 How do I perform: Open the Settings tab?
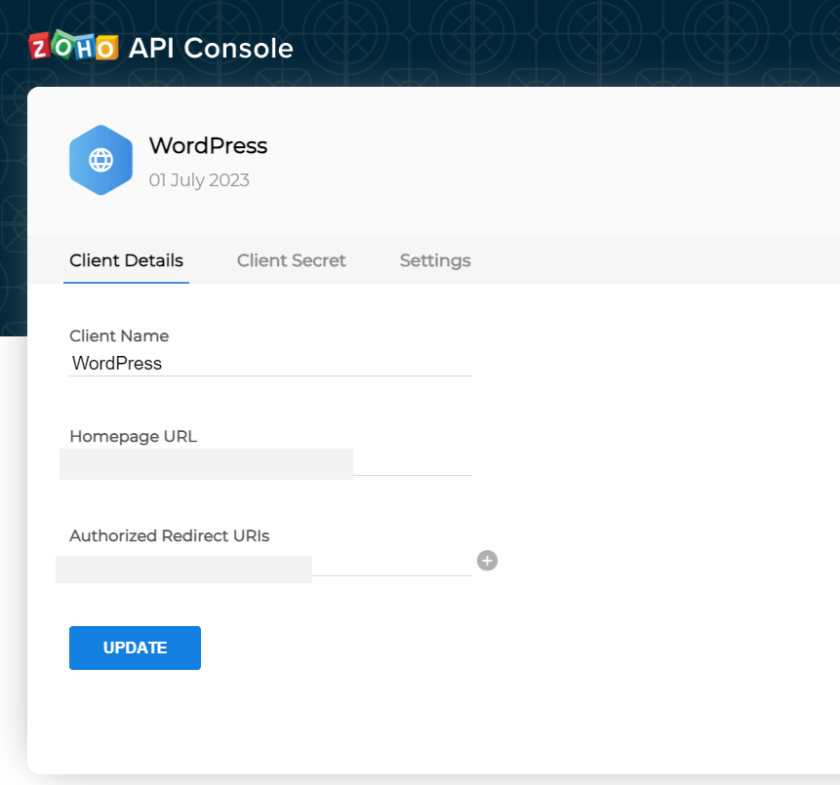[435, 260]
